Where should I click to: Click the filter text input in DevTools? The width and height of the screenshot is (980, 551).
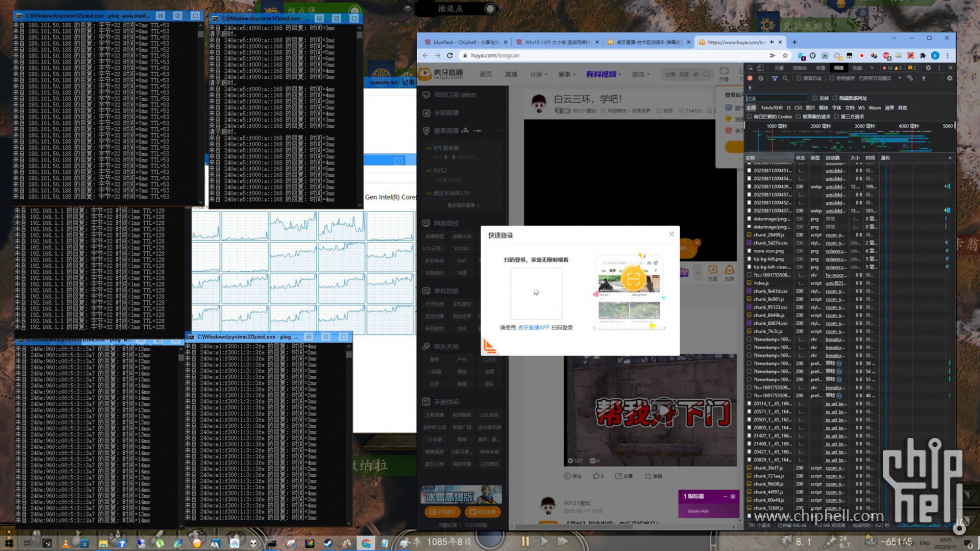pyautogui.click(x=777, y=98)
